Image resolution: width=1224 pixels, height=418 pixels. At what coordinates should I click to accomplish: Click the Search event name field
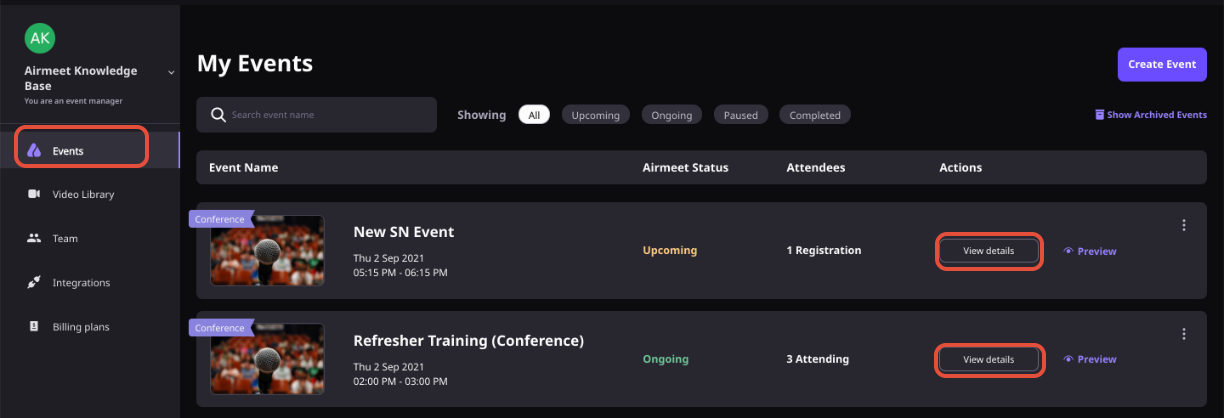pos(317,115)
